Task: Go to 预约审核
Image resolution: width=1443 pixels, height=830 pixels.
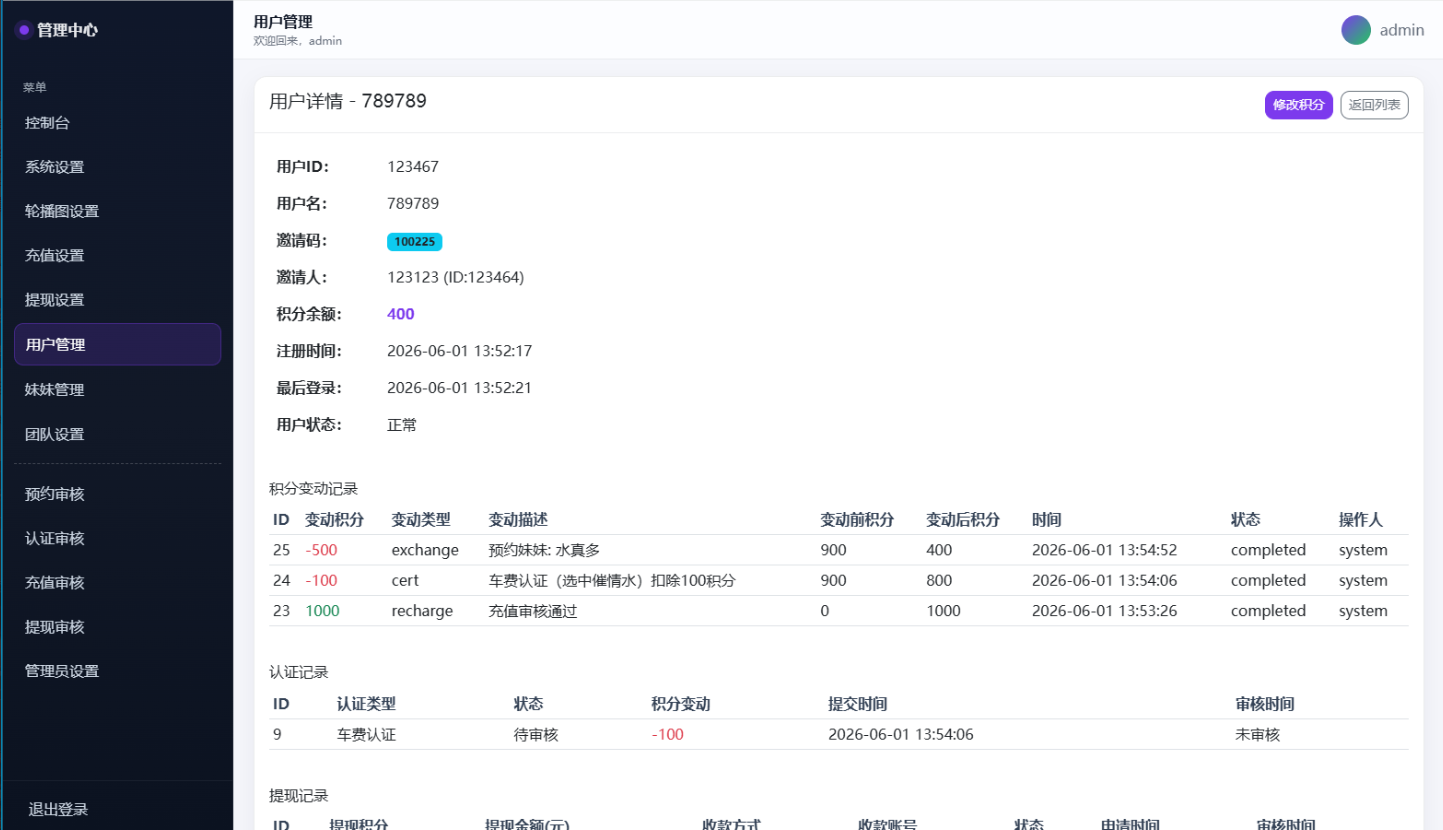Action: click(x=117, y=494)
